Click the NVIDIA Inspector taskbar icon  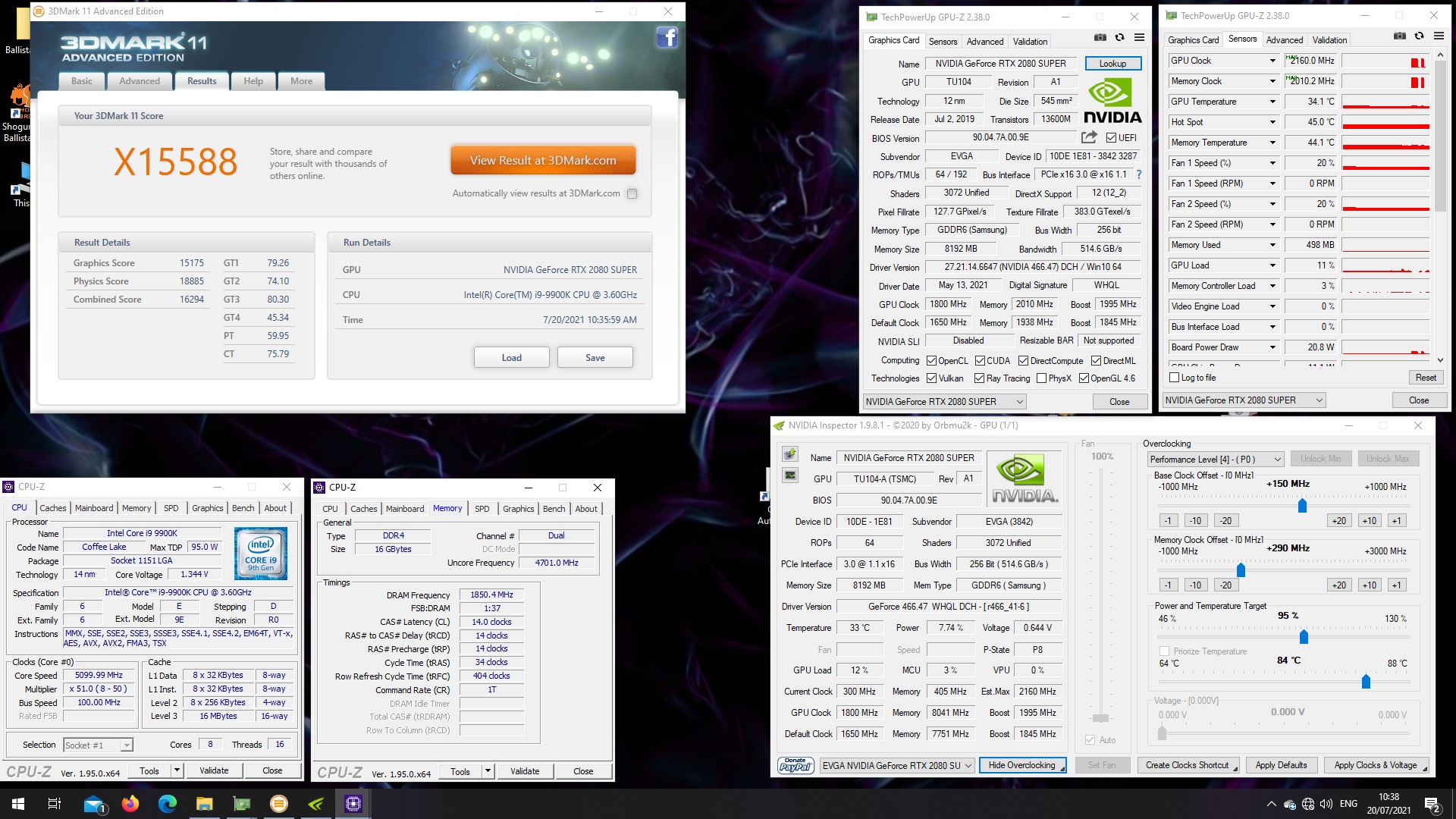[316, 804]
